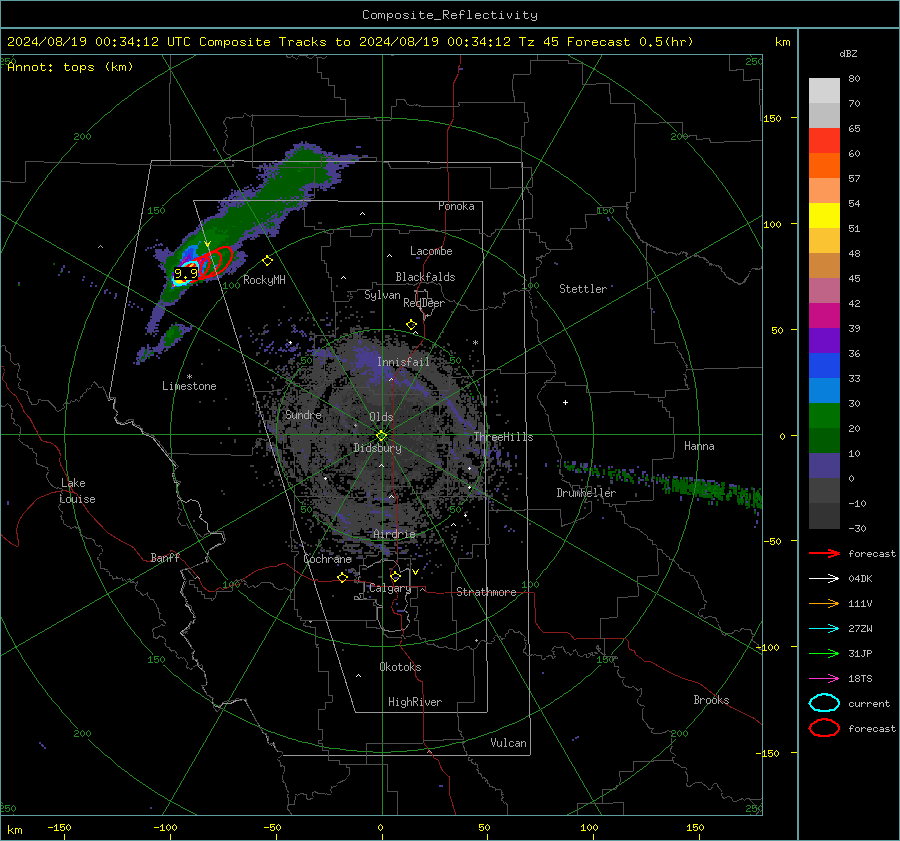
Task: Click the Vulcan town label
Action: (508, 743)
